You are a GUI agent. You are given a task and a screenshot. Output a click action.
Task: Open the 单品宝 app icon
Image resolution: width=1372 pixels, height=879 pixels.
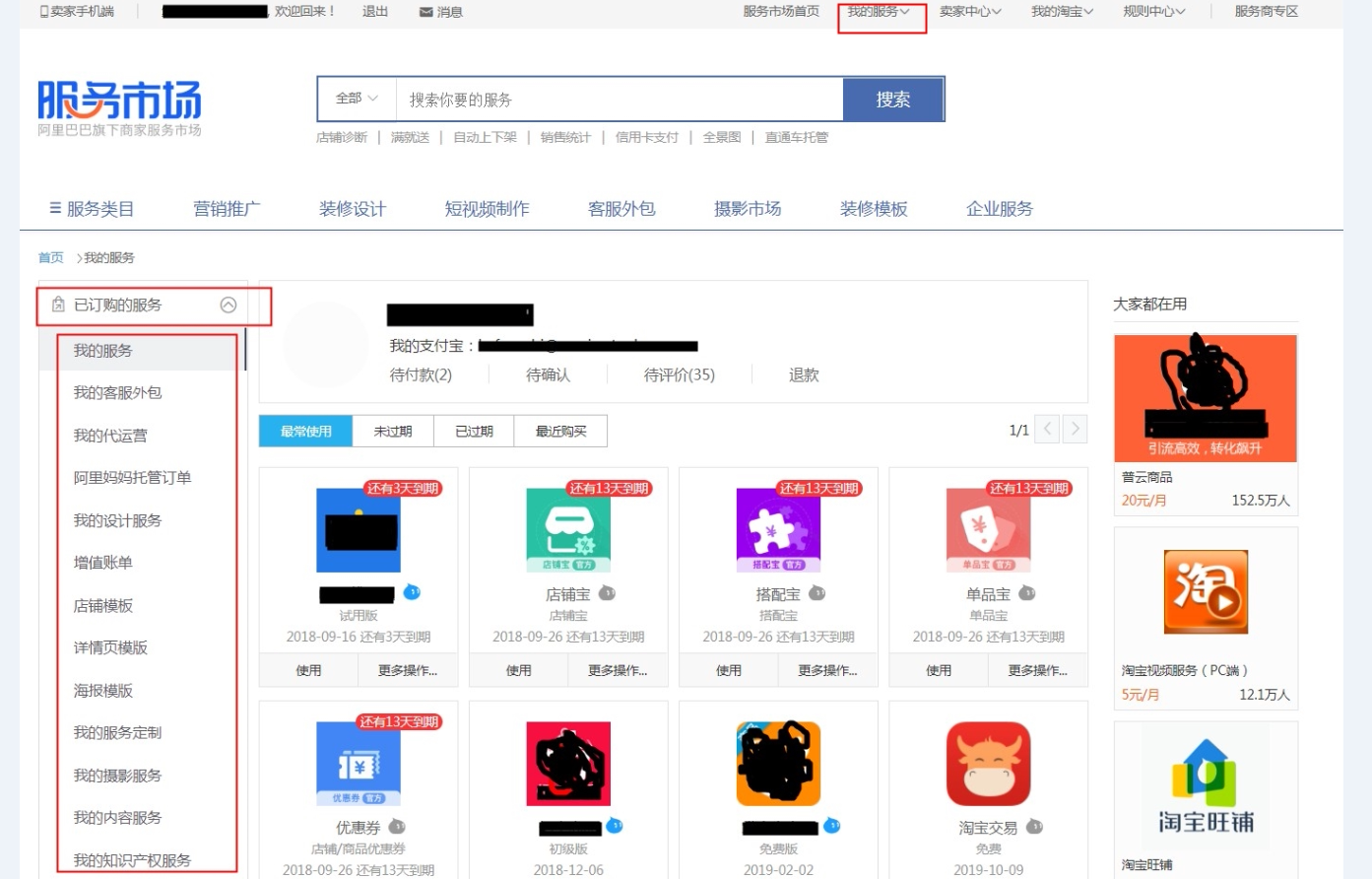[x=988, y=530]
